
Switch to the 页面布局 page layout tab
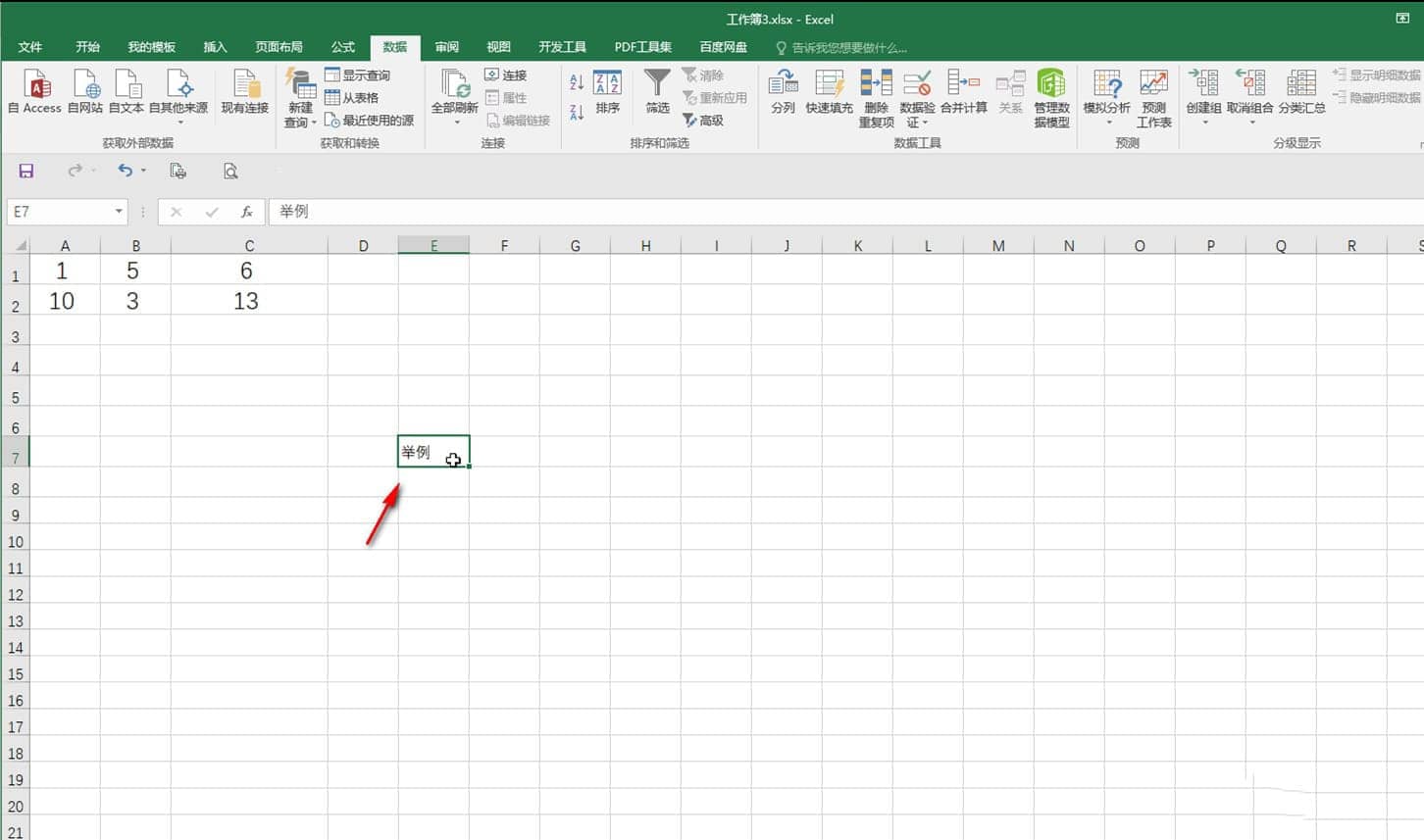[279, 47]
